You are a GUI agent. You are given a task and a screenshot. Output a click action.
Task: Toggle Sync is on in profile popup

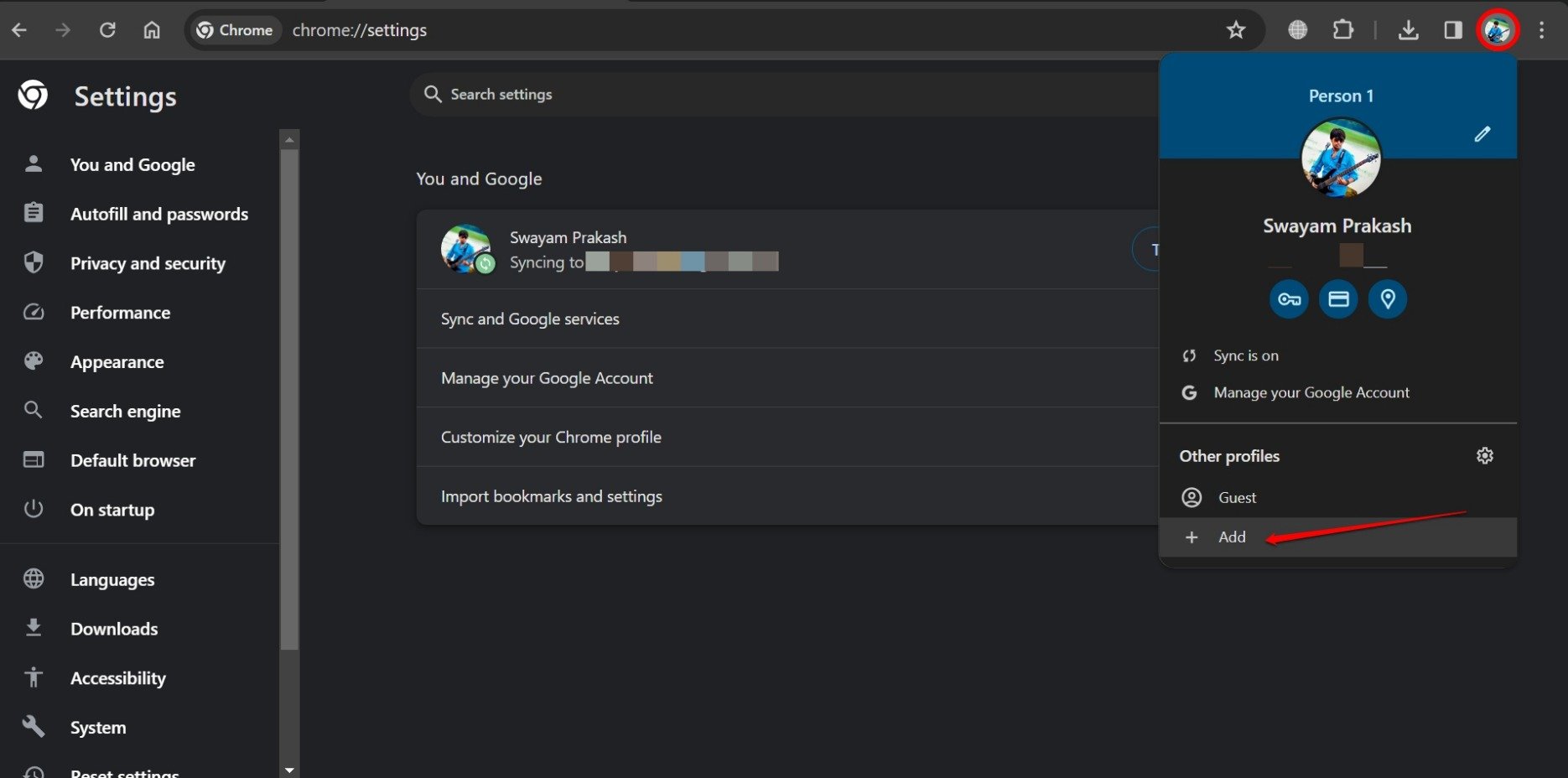[1245, 355]
